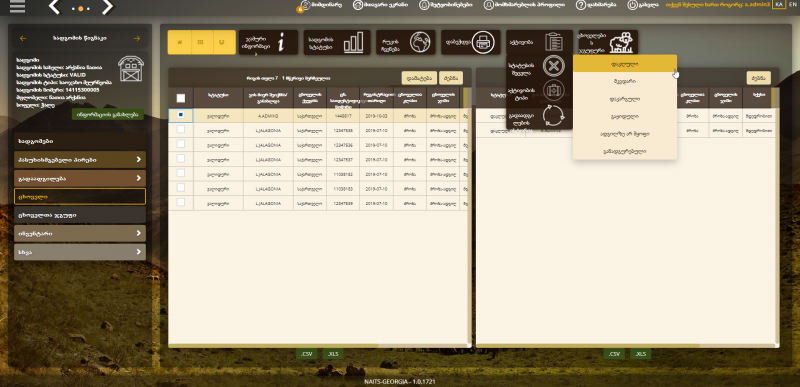
Task: Click the left table horizontal scrollbar
Action: point(273,346)
